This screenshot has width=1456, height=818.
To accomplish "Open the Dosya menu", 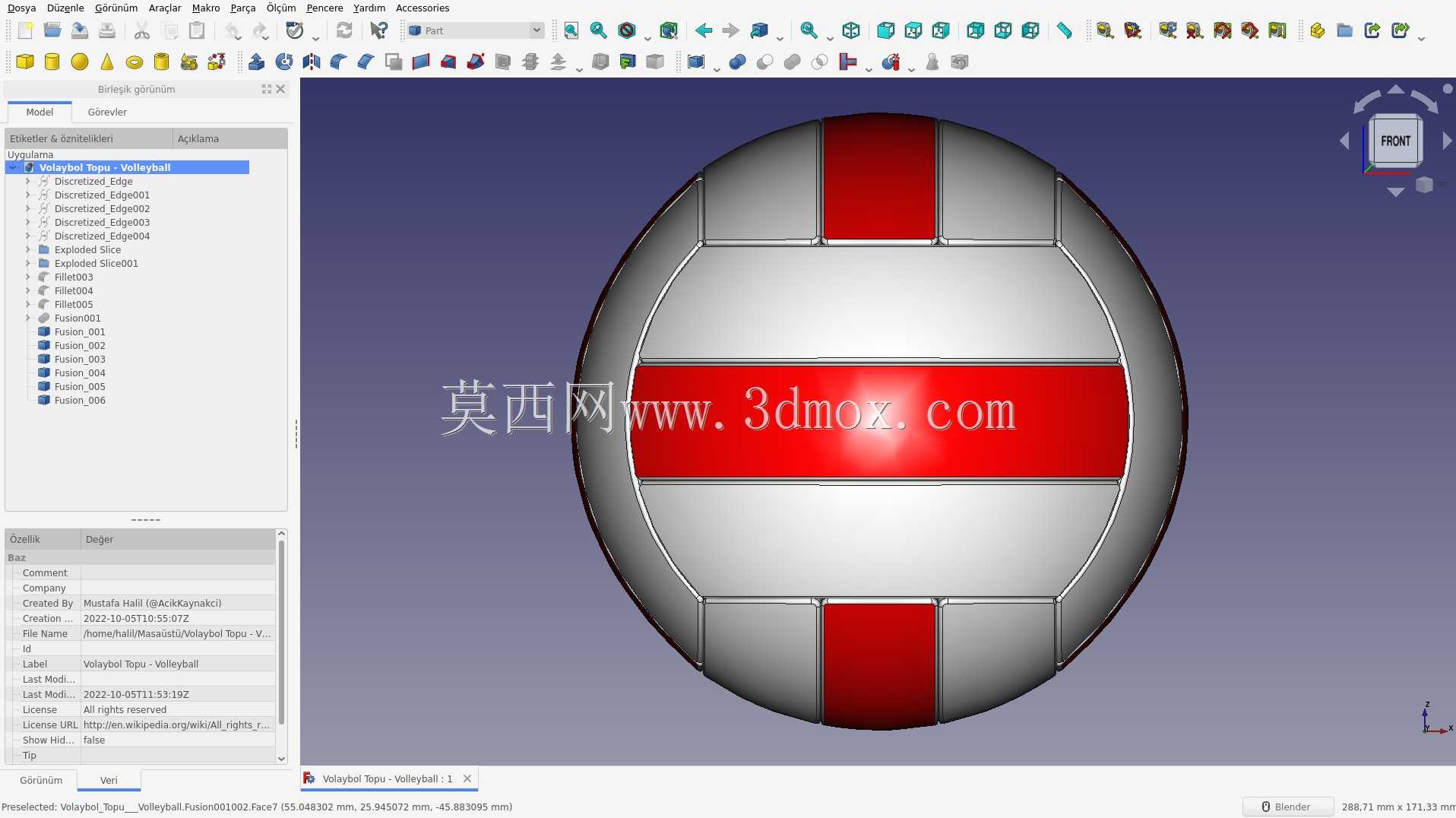I will [21, 8].
